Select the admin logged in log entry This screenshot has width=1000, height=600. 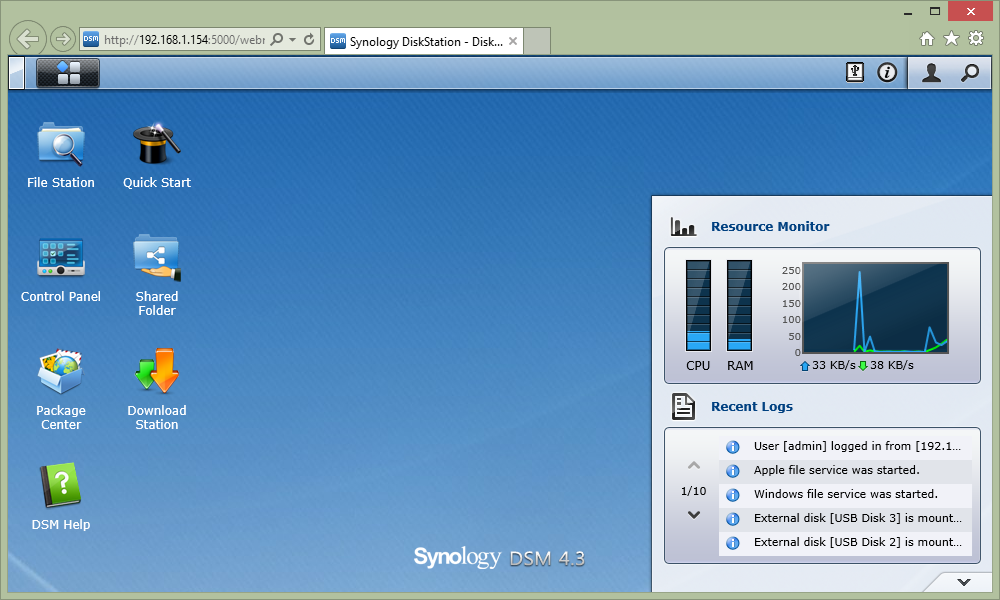[x=845, y=446]
